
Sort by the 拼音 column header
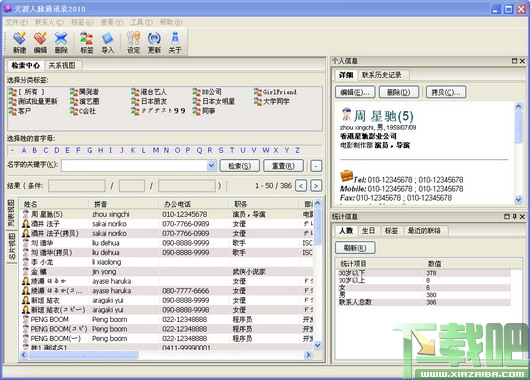(x=123, y=204)
